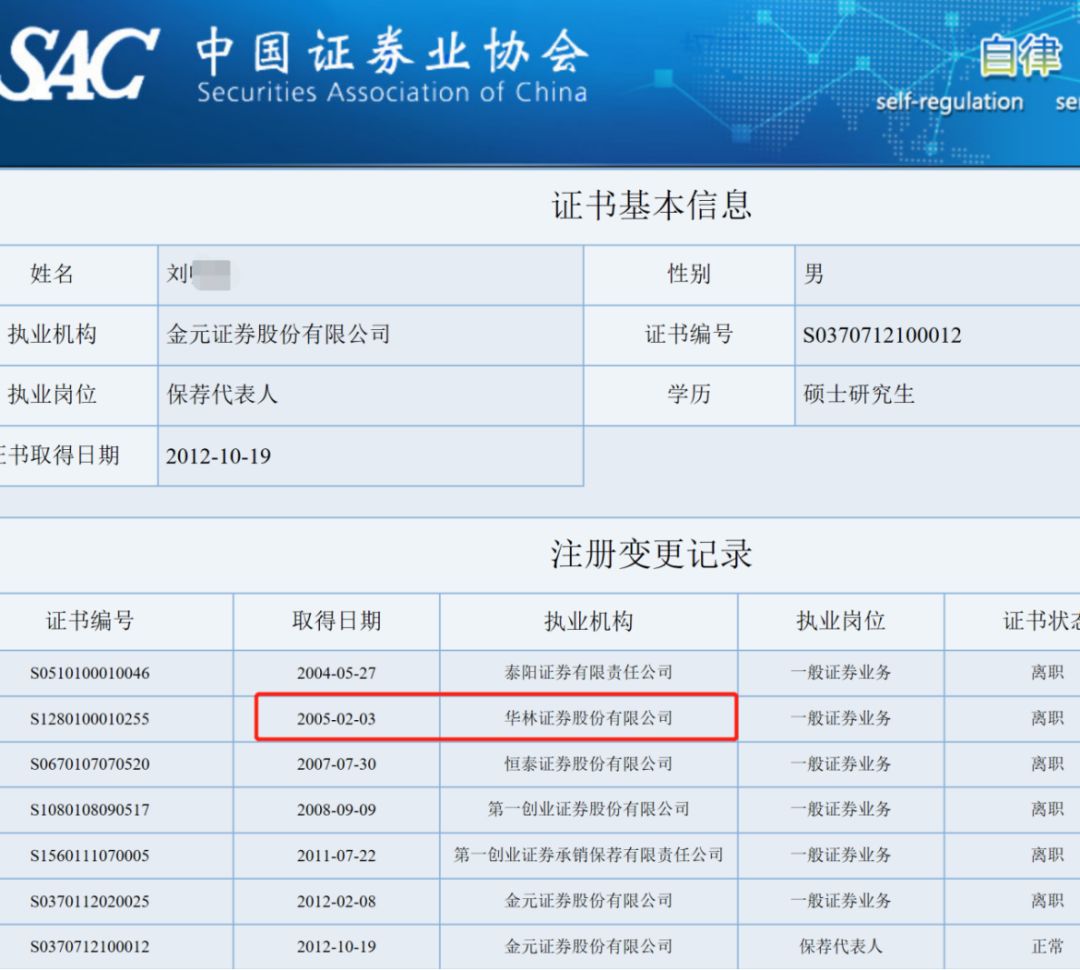Select 第一创业证券承销保荐有限责任公司 in the table

[x=589, y=855]
